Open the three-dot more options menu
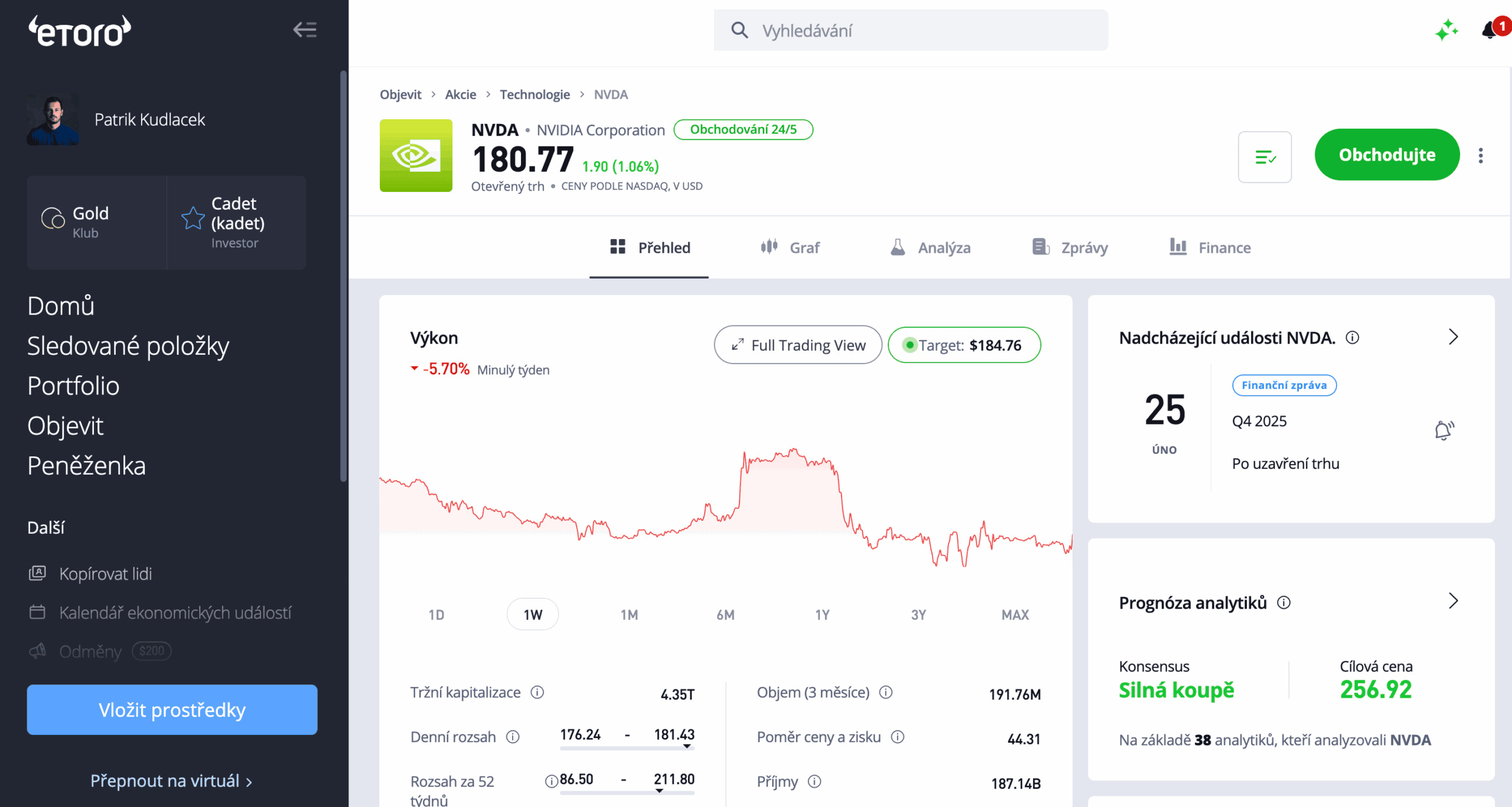Screen dimensions: 1512x807 click(x=1481, y=156)
